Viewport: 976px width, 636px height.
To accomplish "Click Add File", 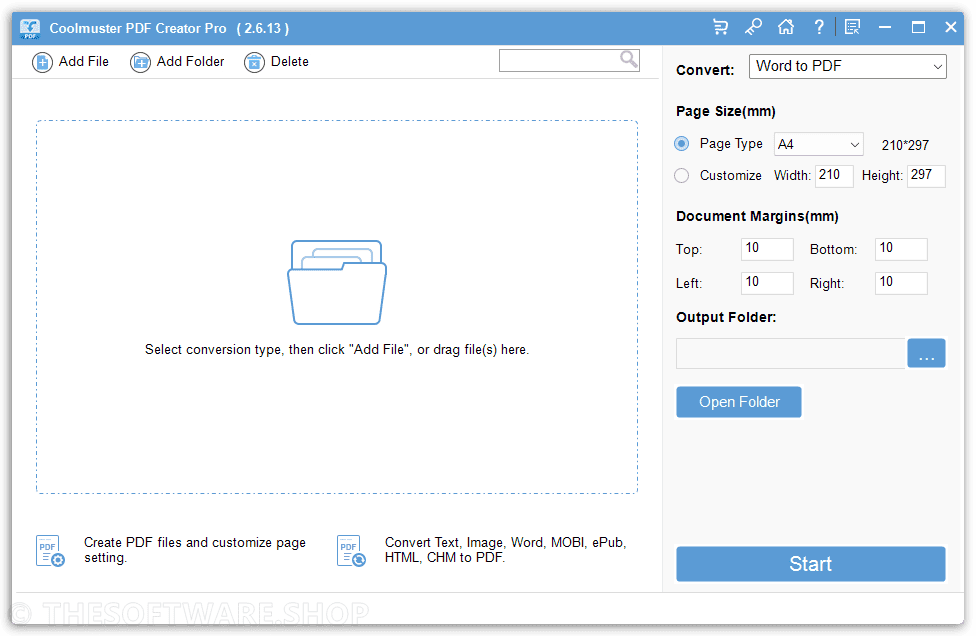I will click(x=70, y=62).
